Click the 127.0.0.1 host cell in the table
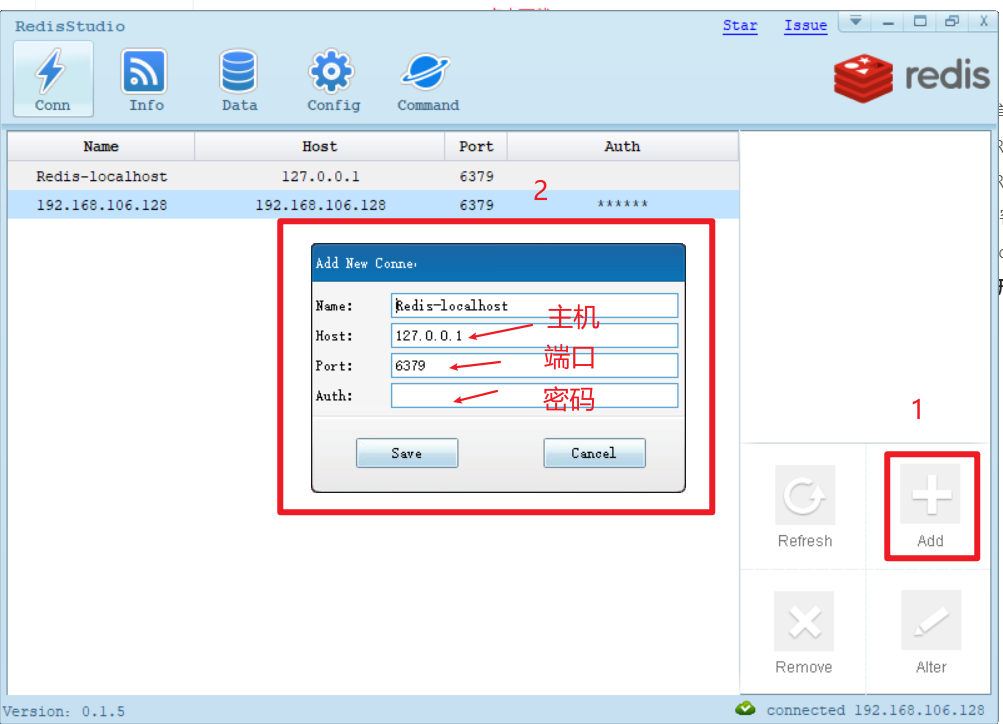Screen dimensions: 1003x724 pyautogui.click(x=320, y=177)
